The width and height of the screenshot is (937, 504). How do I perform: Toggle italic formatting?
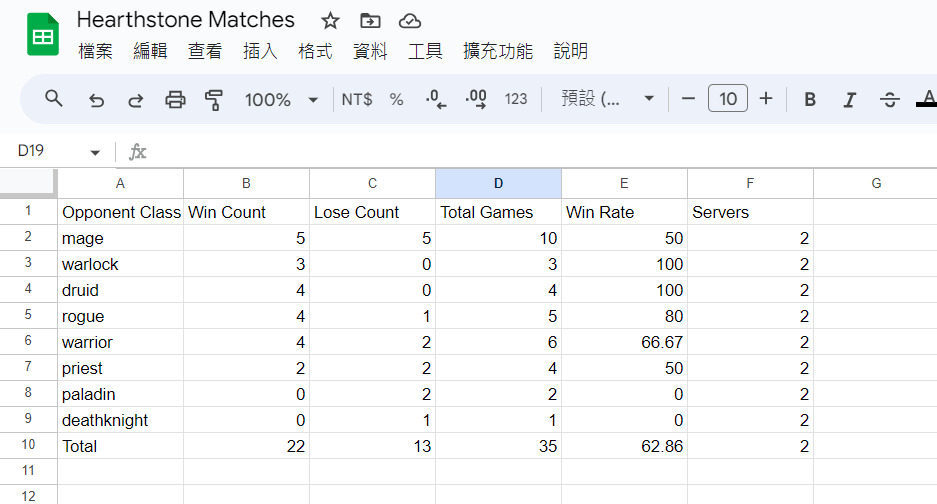click(x=849, y=99)
